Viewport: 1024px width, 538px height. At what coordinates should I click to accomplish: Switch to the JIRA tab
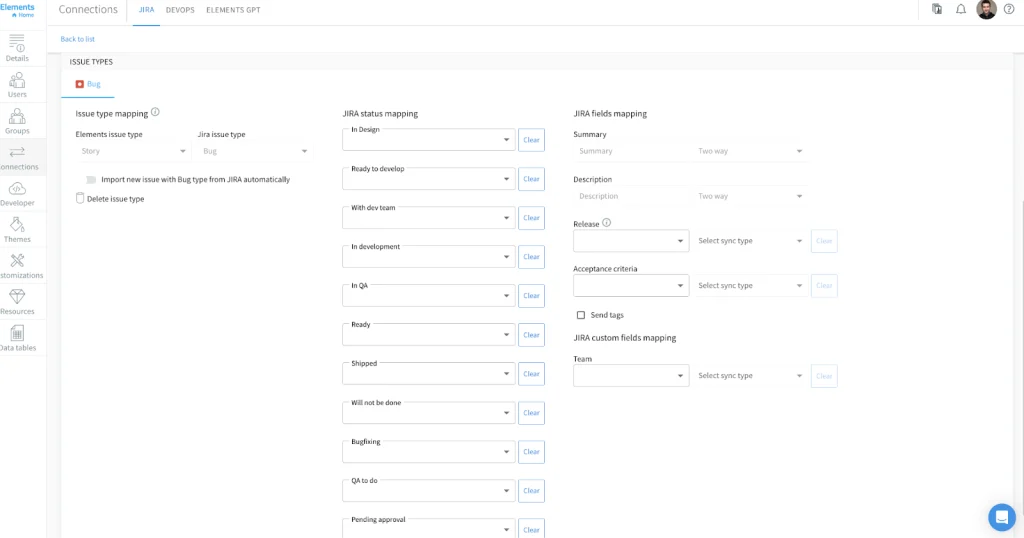point(146,10)
